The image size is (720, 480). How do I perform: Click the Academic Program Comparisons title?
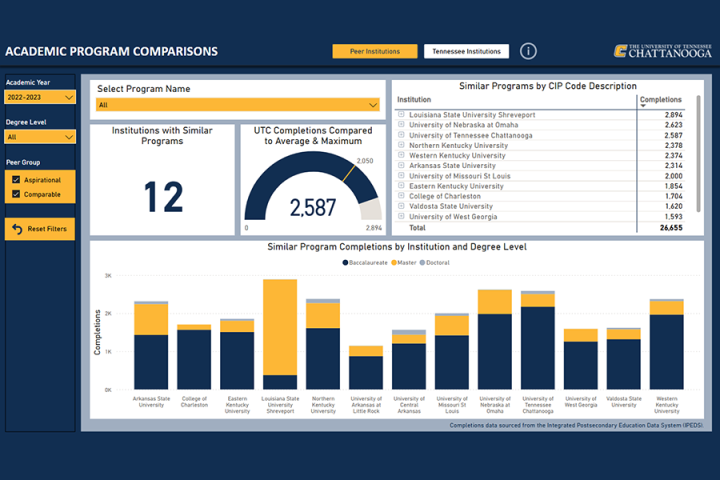coord(112,51)
